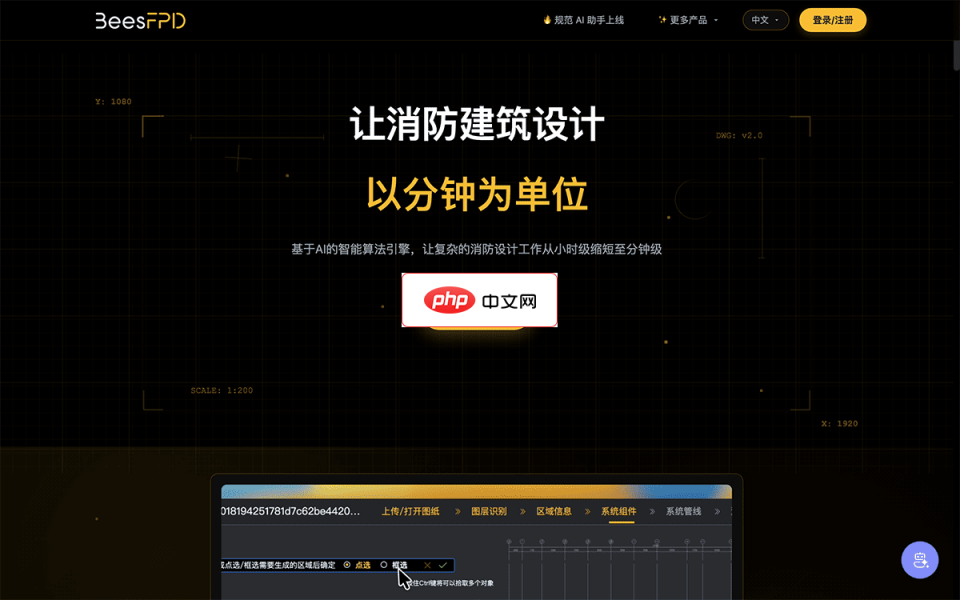Switch to the 区域信息 step tab

pyautogui.click(x=554, y=511)
